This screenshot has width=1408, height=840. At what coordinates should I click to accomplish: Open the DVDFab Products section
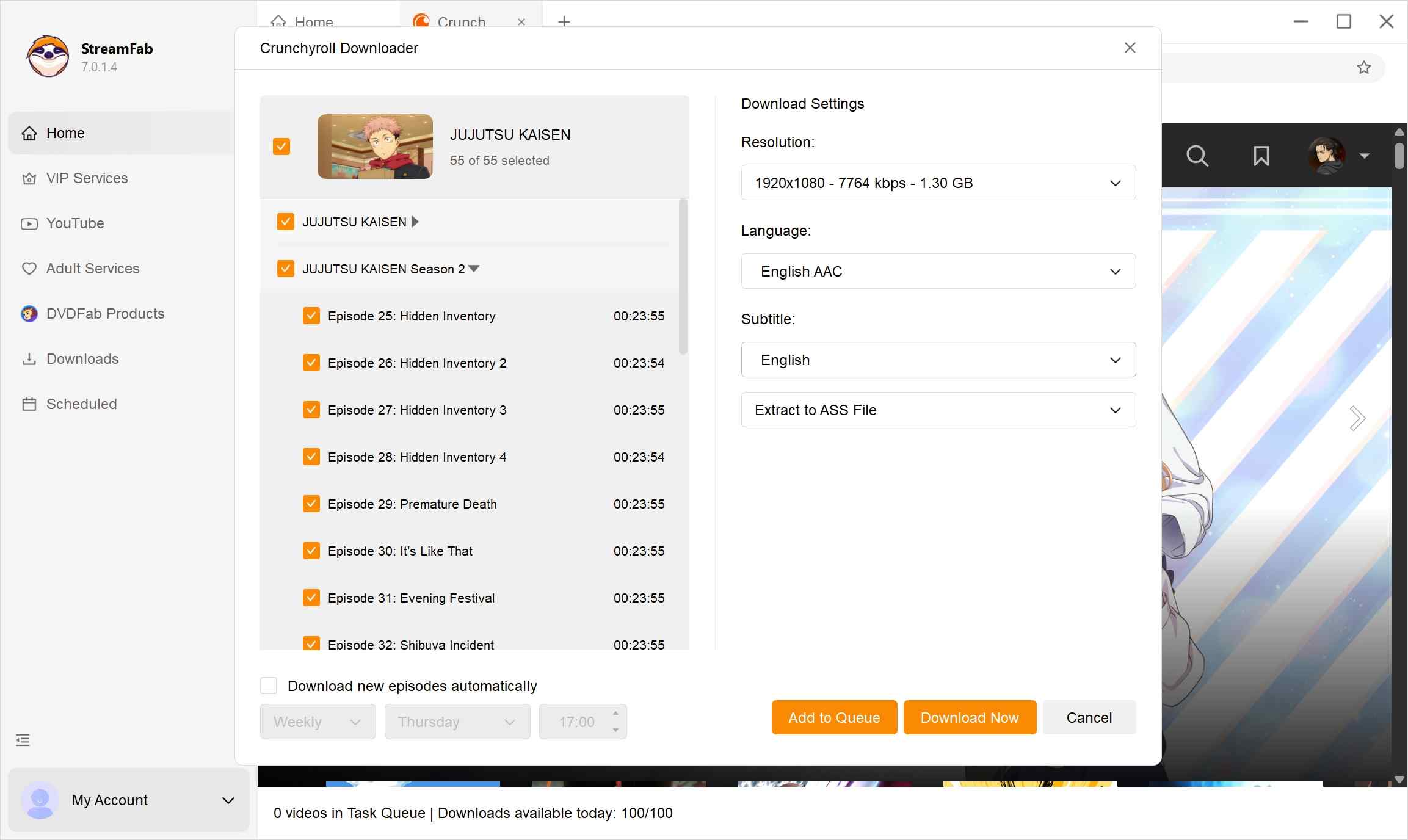click(104, 313)
